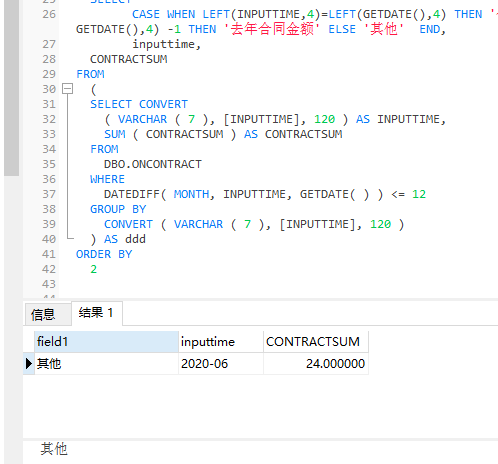The image size is (498, 464).
Task: Click the SELECT CONVERT text on line 31
Action: pos(139,104)
